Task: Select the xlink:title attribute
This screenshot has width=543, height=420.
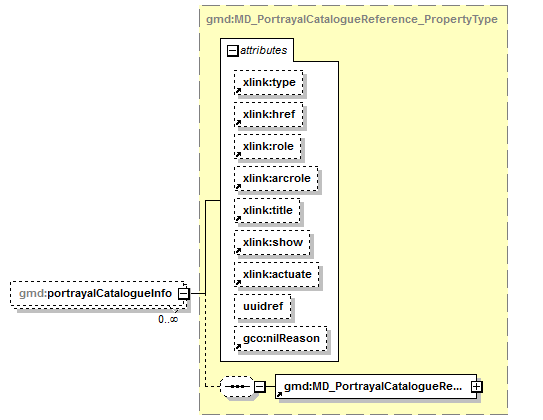Action: pos(267,210)
